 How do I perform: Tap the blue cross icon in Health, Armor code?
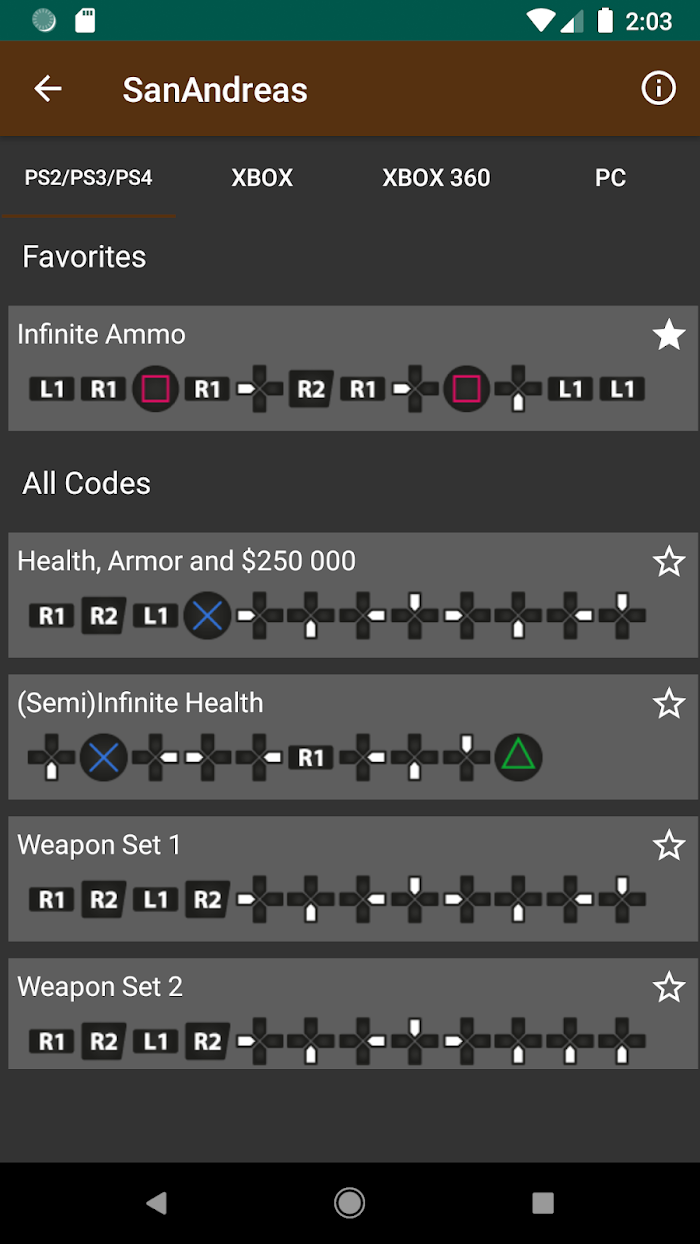(207, 616)
